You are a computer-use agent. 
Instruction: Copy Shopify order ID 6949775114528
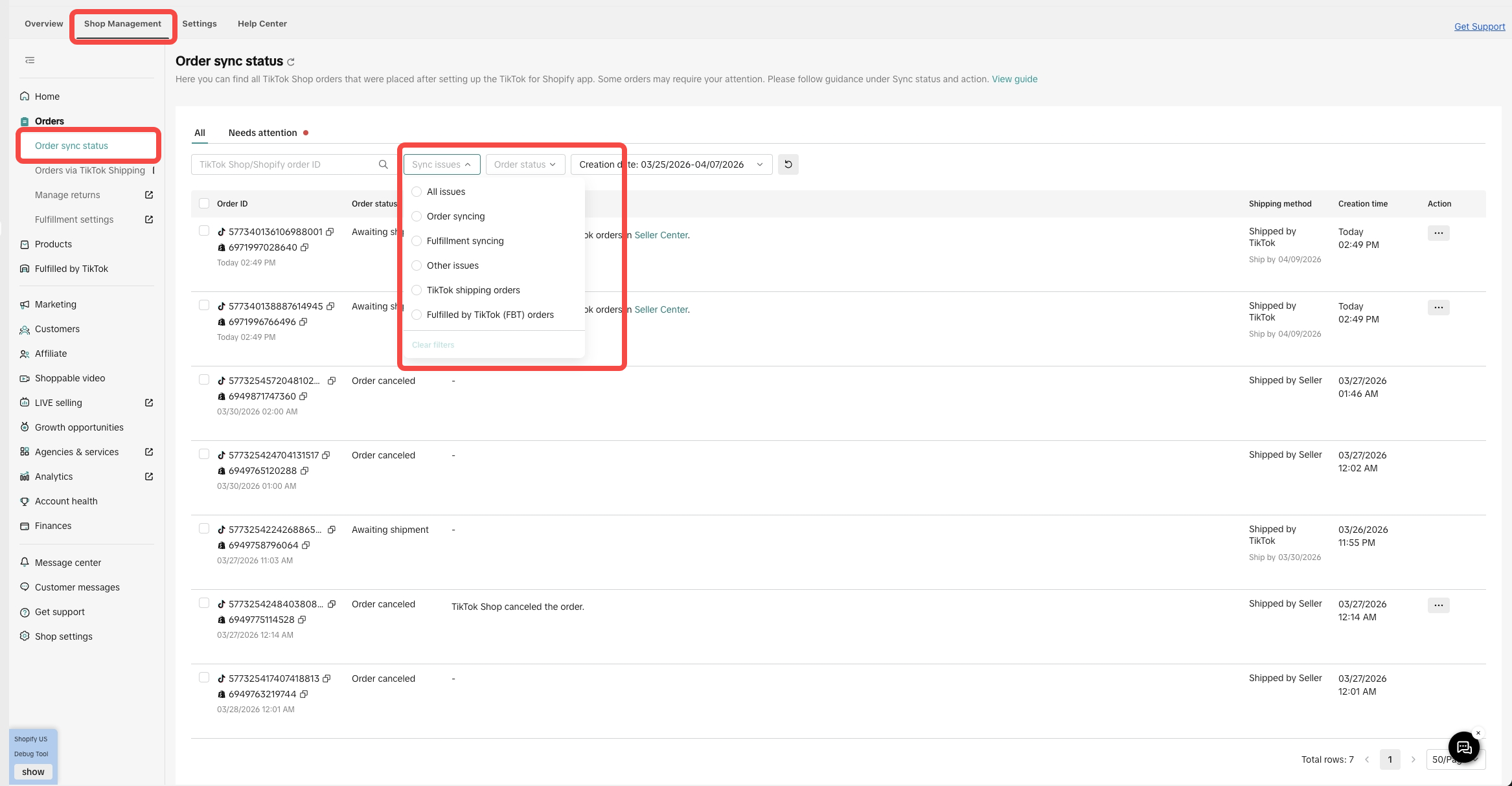[302, 620]
